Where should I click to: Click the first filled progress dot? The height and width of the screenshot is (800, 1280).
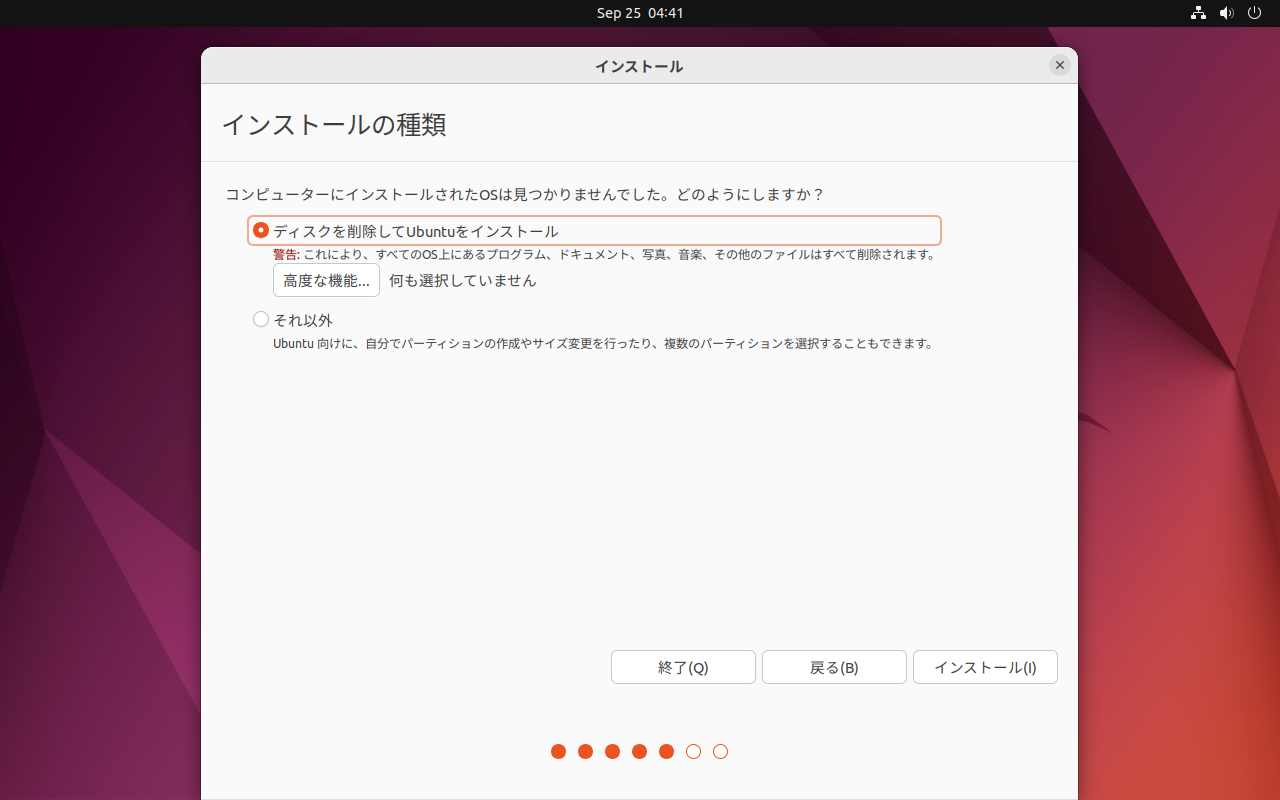pos(559,751)
